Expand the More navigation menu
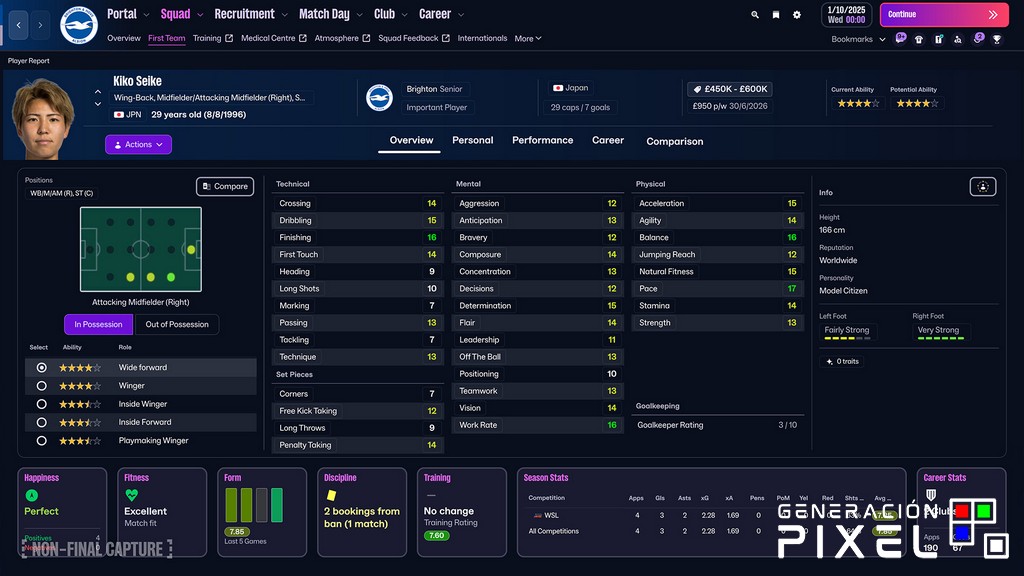Image resolution: width=1024 pixels, height=576 pixels. [x=528, y=38]
